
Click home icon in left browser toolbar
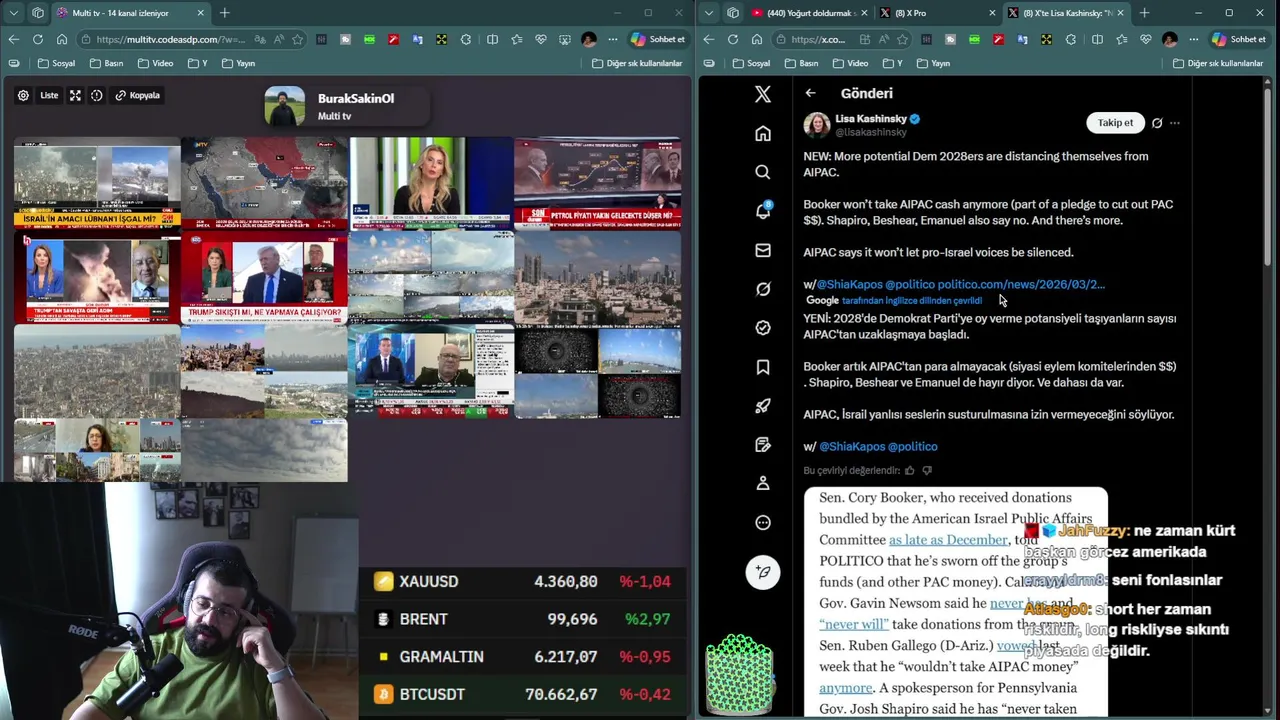click(62, 39)
